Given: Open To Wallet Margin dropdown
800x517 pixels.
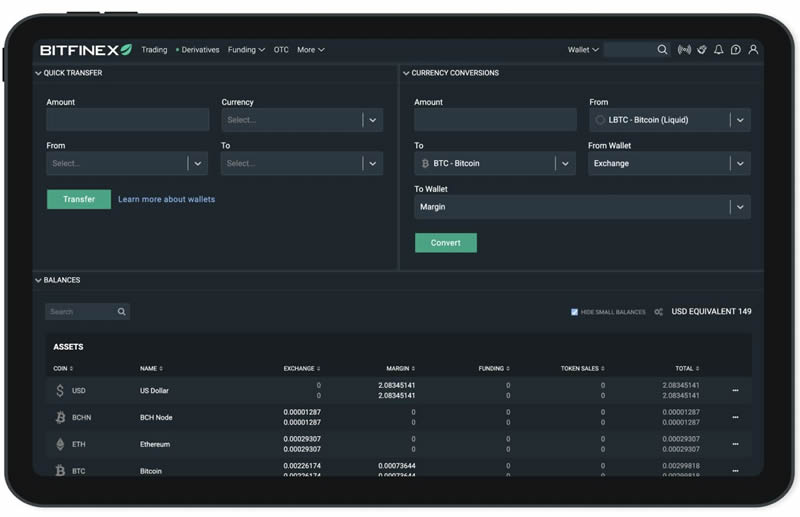Looking at the screenshot, I should [582, 207].
